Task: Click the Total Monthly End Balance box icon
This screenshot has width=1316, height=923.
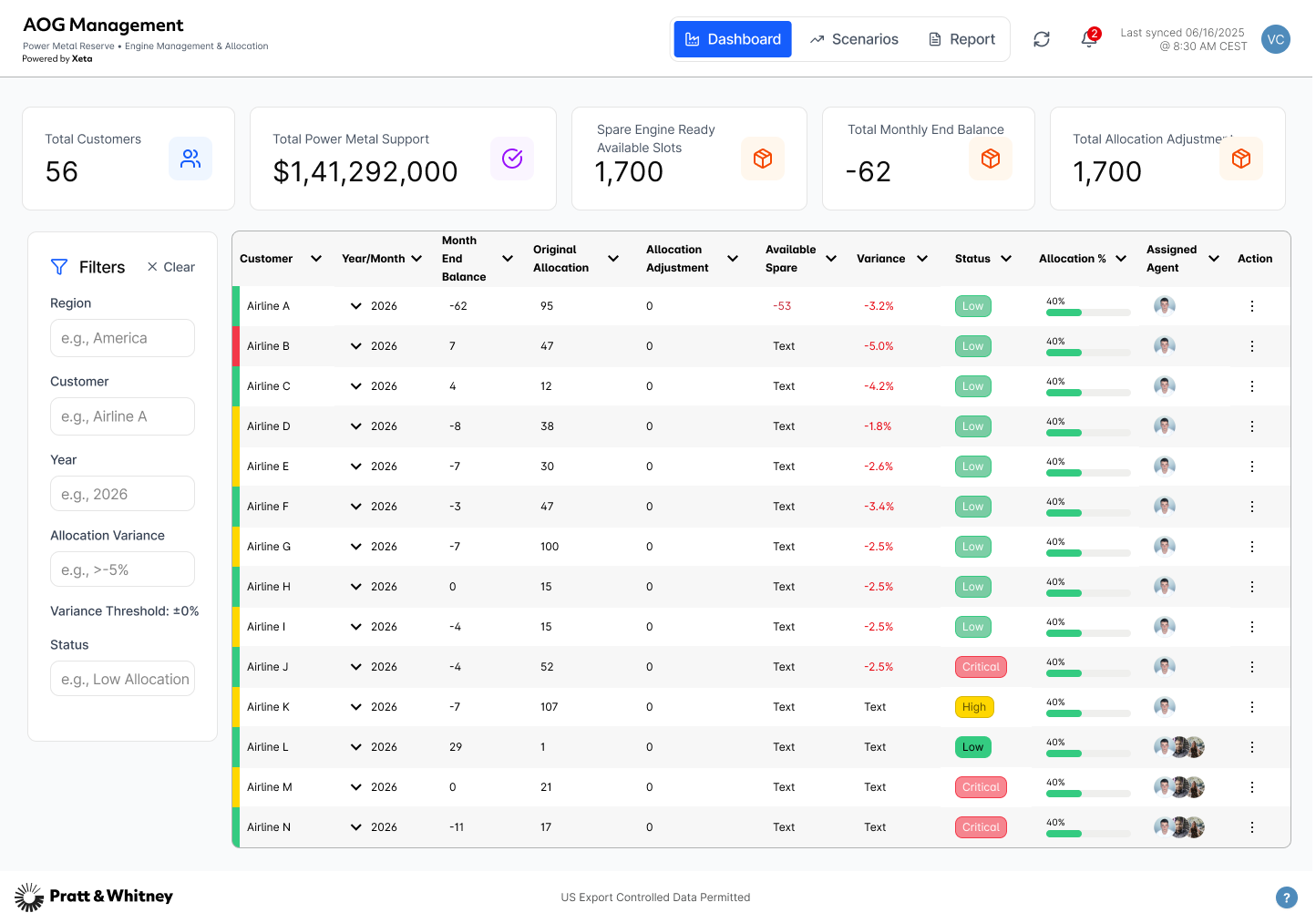Action: 991,159
